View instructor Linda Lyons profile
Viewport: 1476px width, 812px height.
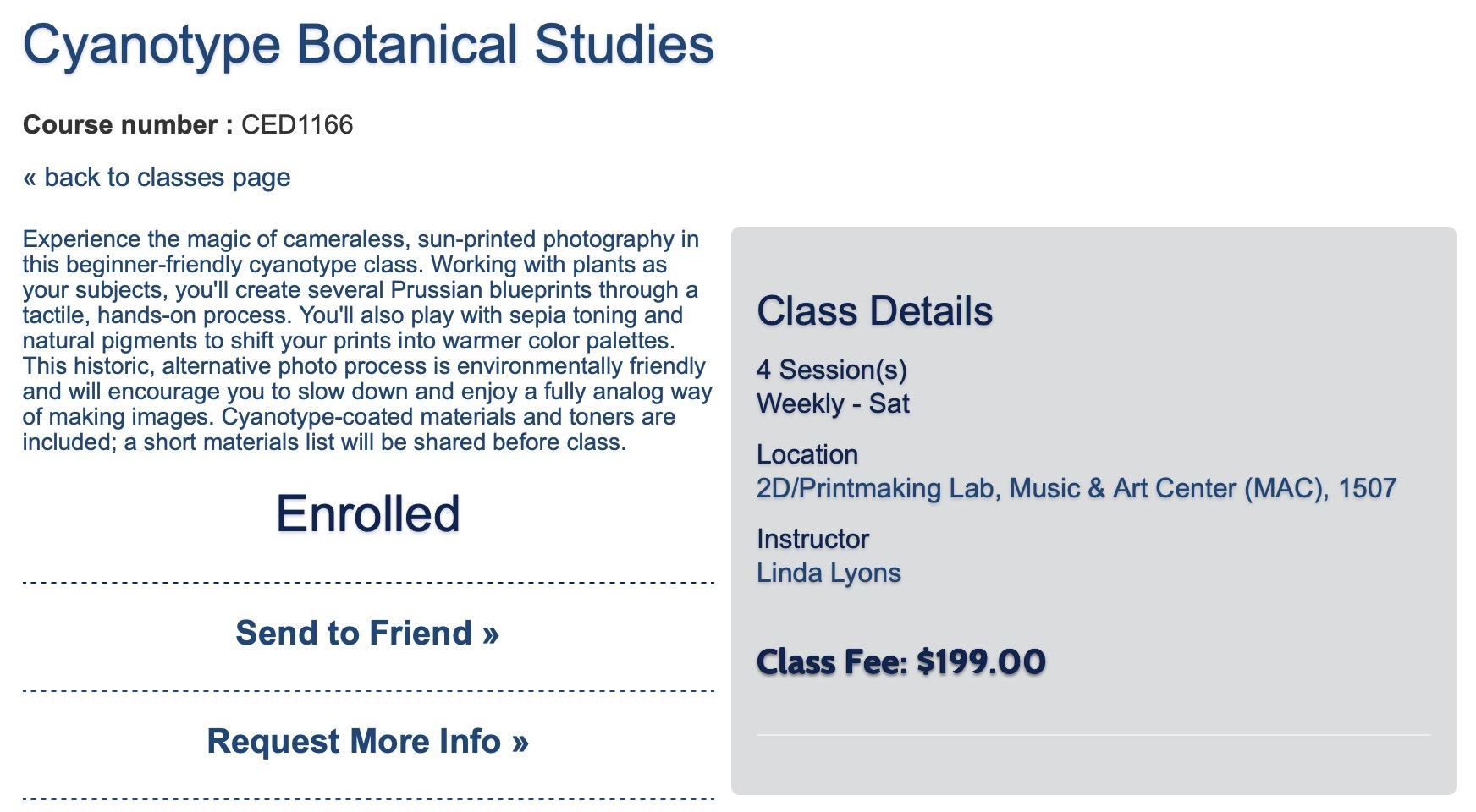pyautogui.click(x=829, y=573)
